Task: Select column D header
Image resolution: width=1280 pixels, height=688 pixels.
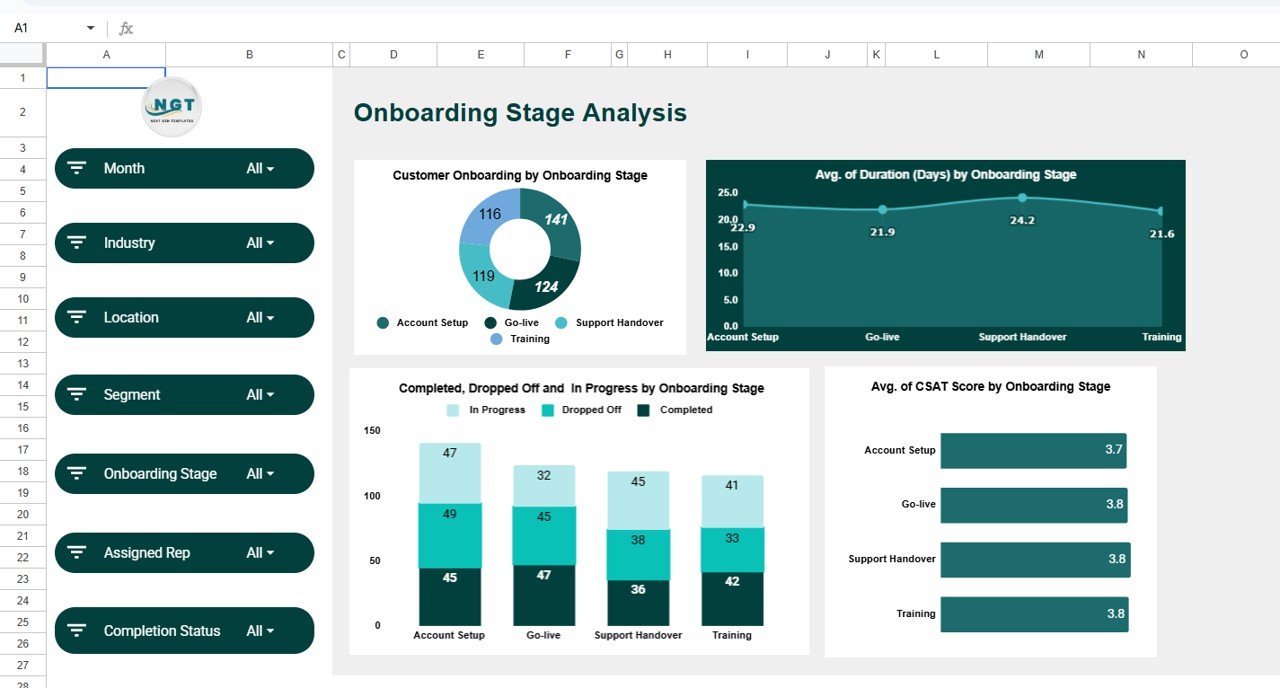Action: (393, 55)
